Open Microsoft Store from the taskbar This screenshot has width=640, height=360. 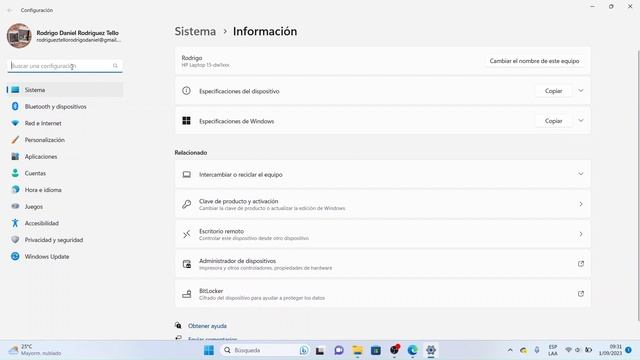(376, 350)
